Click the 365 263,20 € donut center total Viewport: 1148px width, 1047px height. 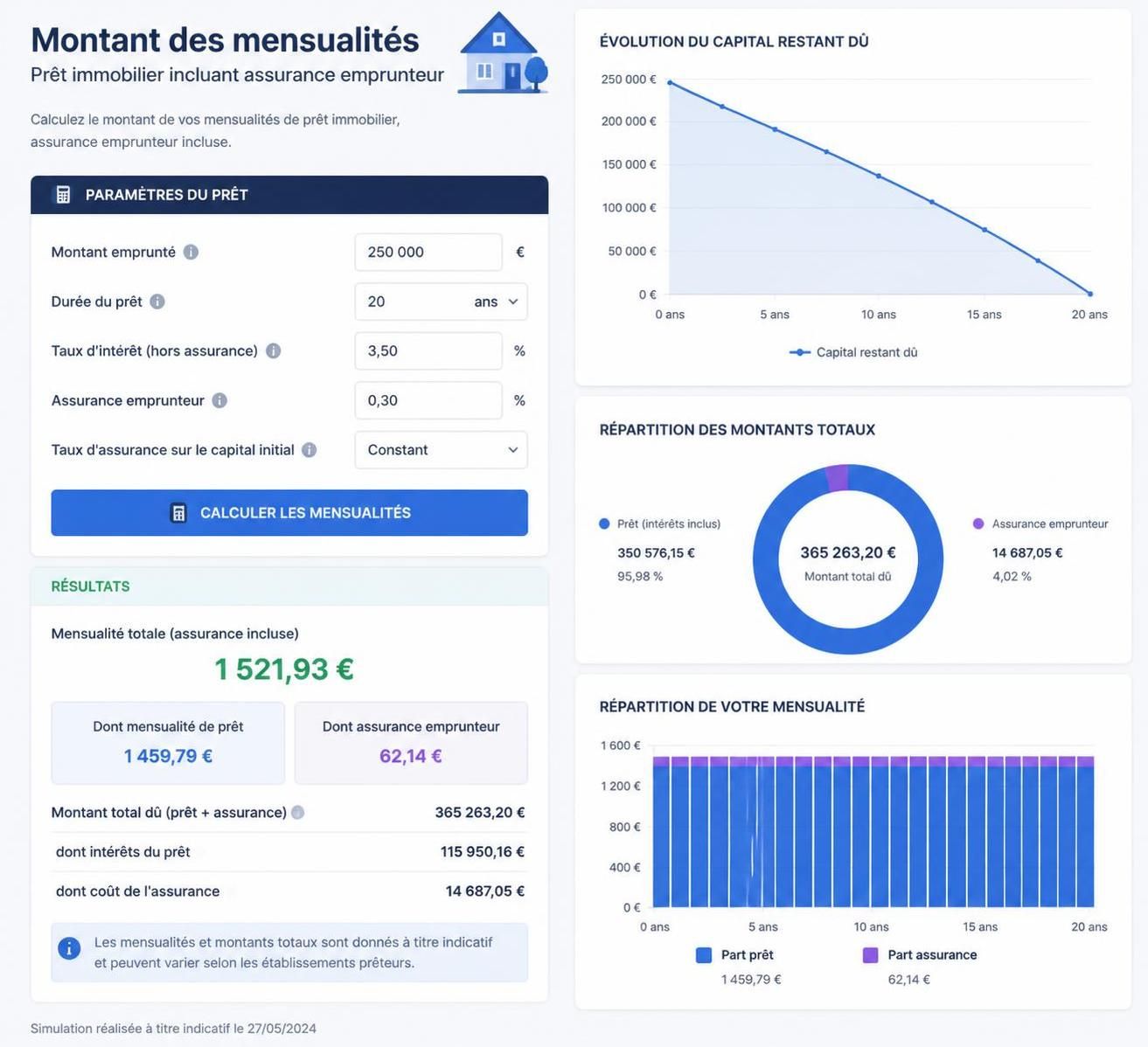click(x=848, y=552)
